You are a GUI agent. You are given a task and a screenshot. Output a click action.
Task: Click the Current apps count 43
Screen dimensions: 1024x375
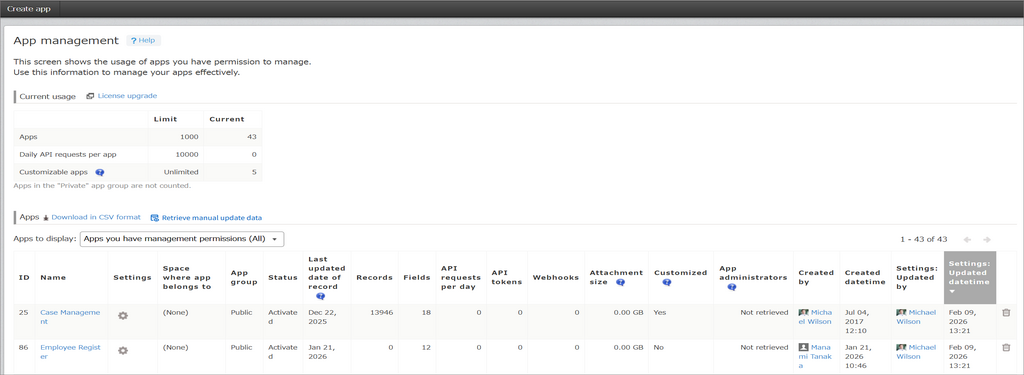click(251, 137)
